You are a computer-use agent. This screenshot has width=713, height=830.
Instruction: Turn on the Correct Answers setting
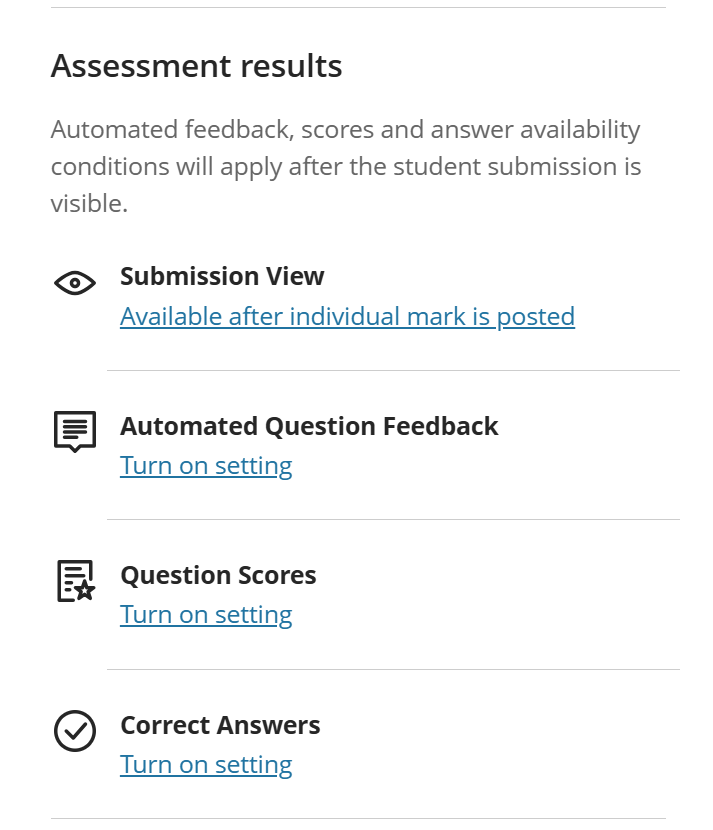click(206, 765)
